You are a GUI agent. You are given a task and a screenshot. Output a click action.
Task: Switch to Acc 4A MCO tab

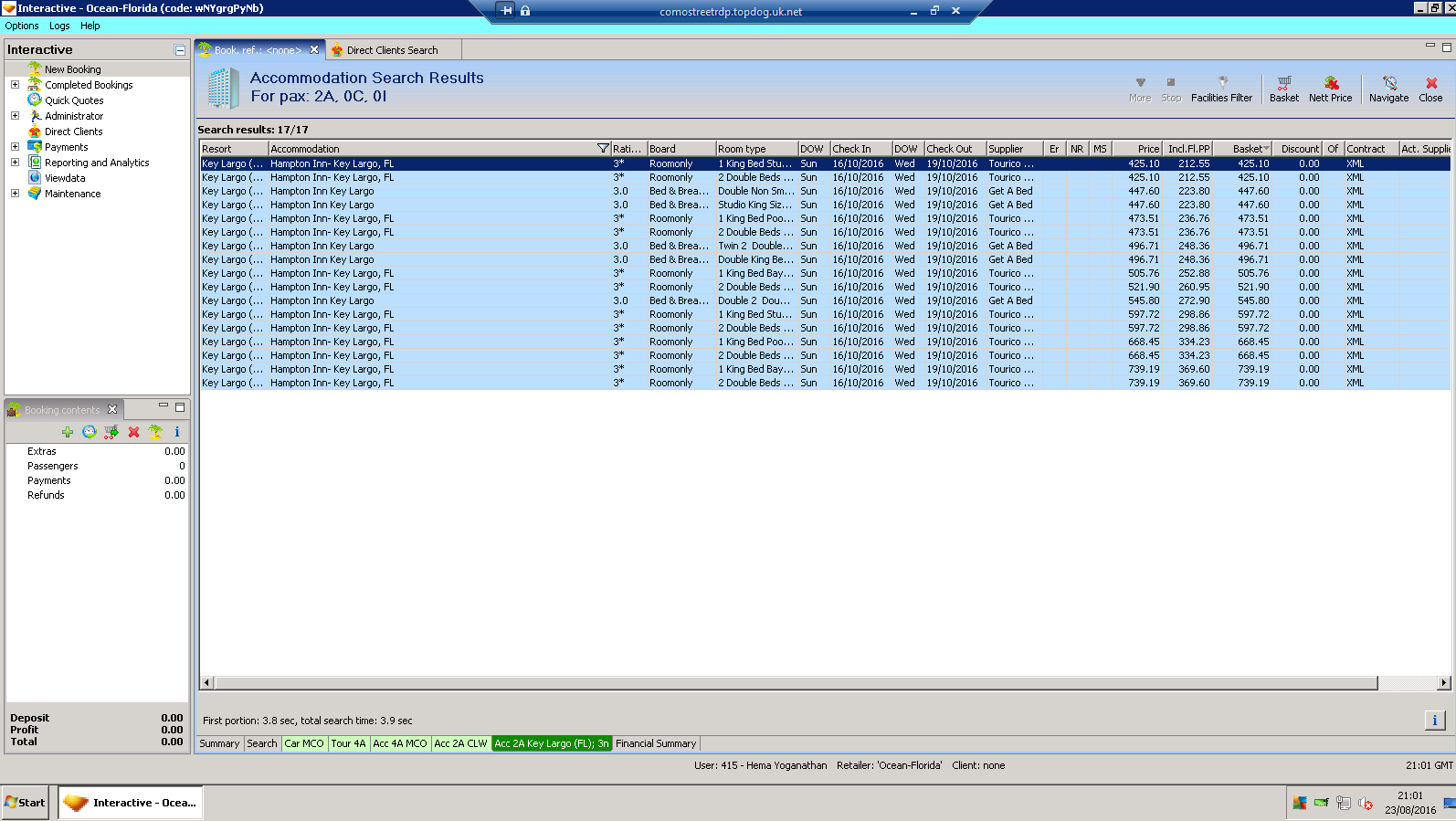pos(400,743)
